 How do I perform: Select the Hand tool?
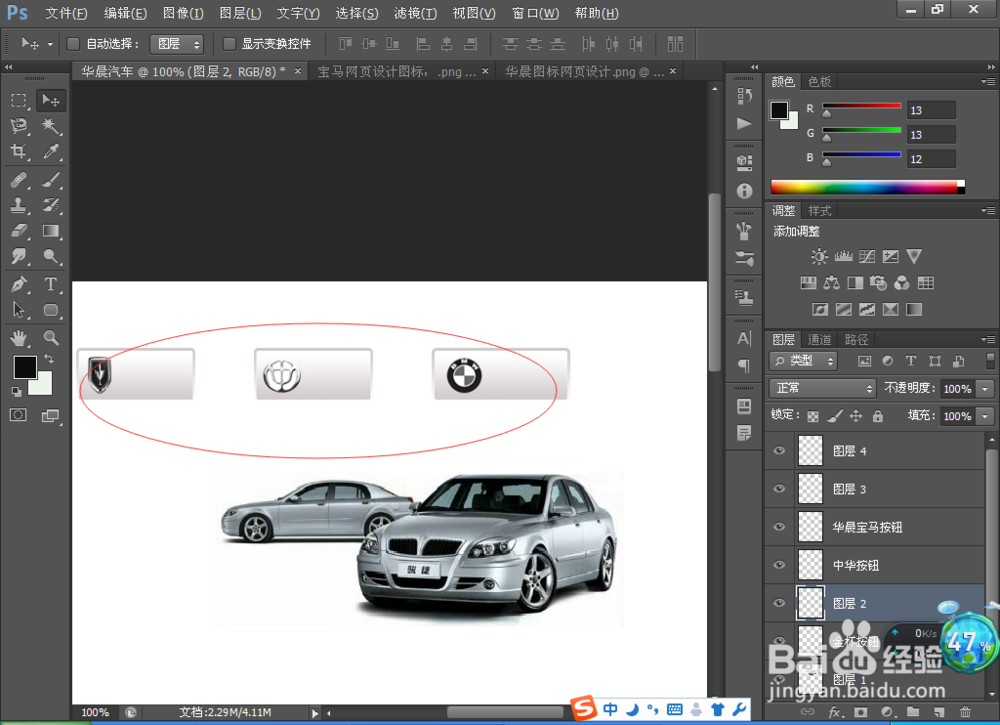[18, 337]
